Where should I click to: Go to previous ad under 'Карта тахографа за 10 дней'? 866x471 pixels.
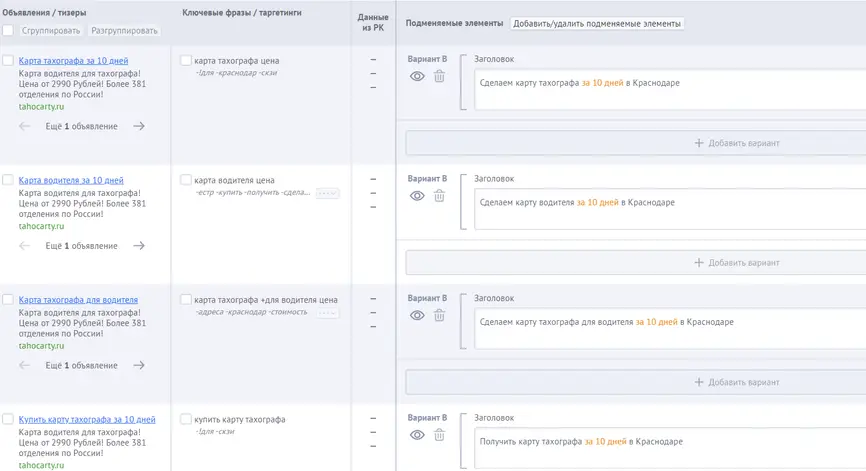click(x=24, y=126)
